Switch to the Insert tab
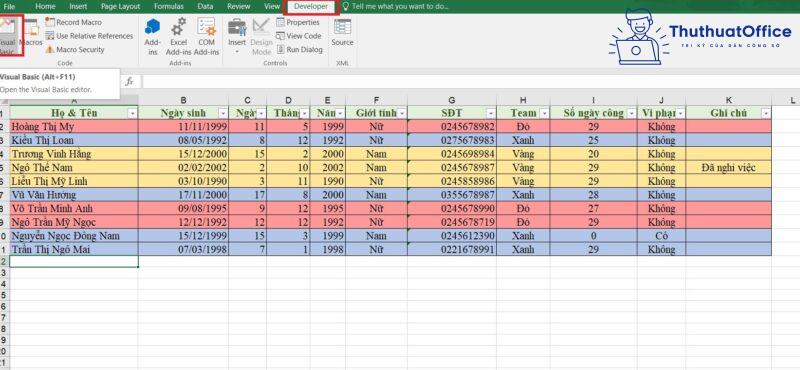Viewport: 800px width, 370px height. click(78, 6)
